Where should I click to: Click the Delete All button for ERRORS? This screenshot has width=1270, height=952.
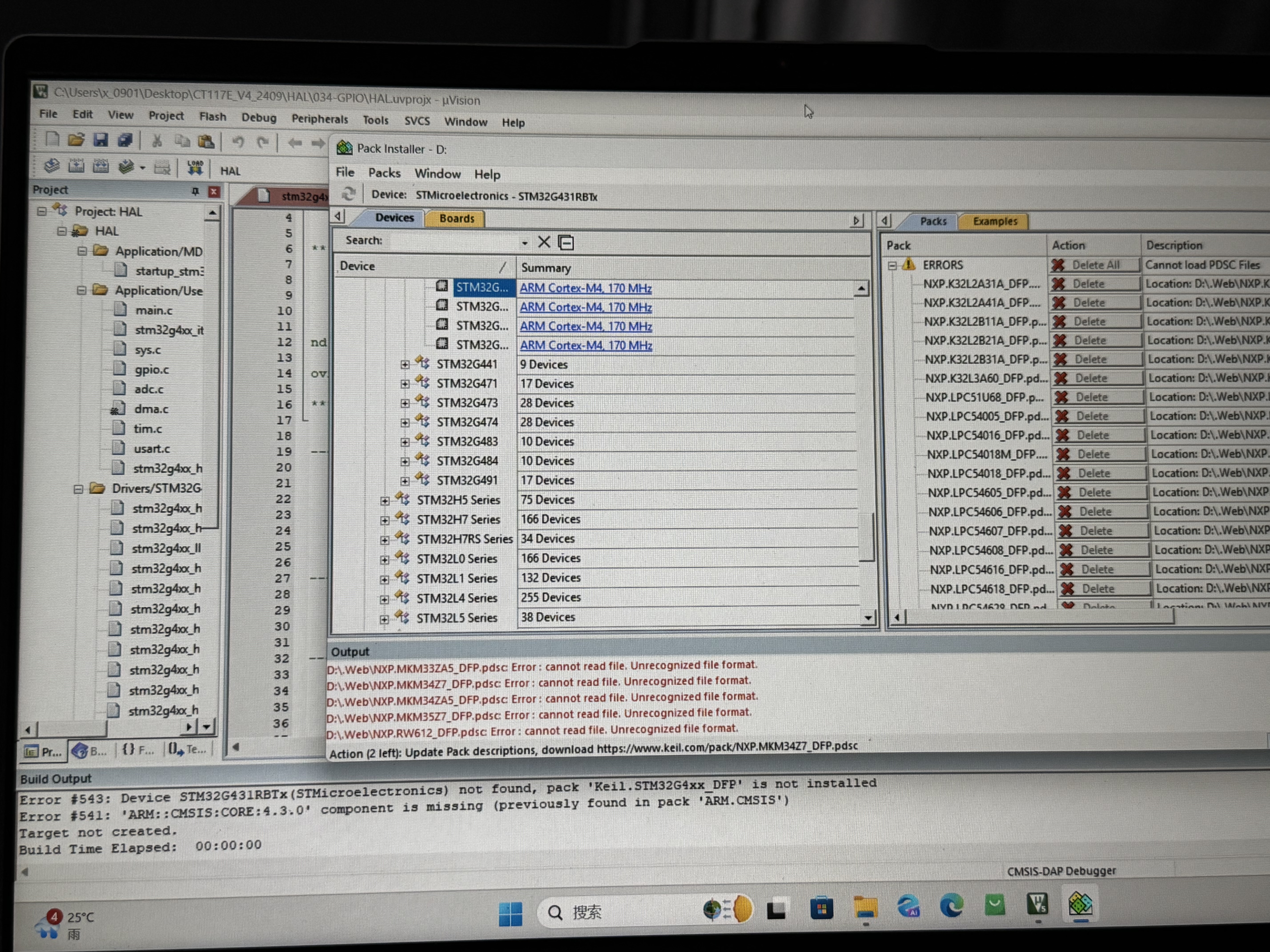[1094, 265]
